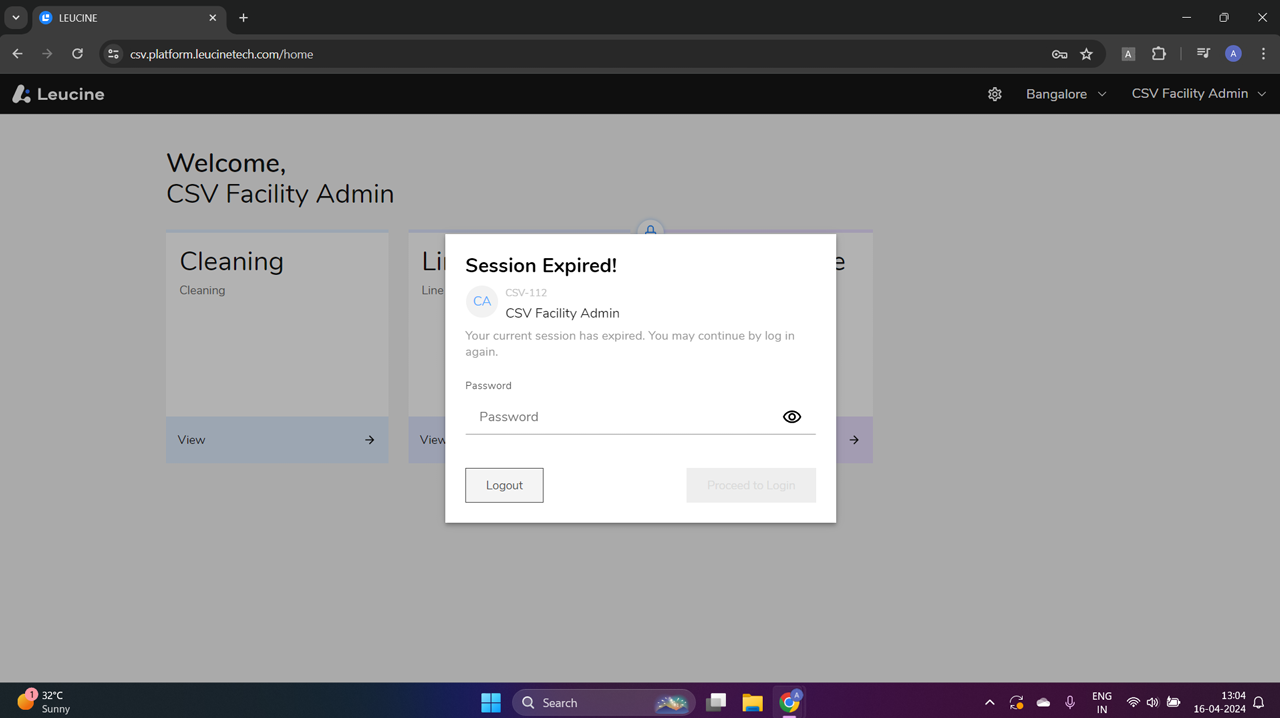
Task: Bookmark this page with star icon
Action: pyautogui.click(x=1086, y=54)
